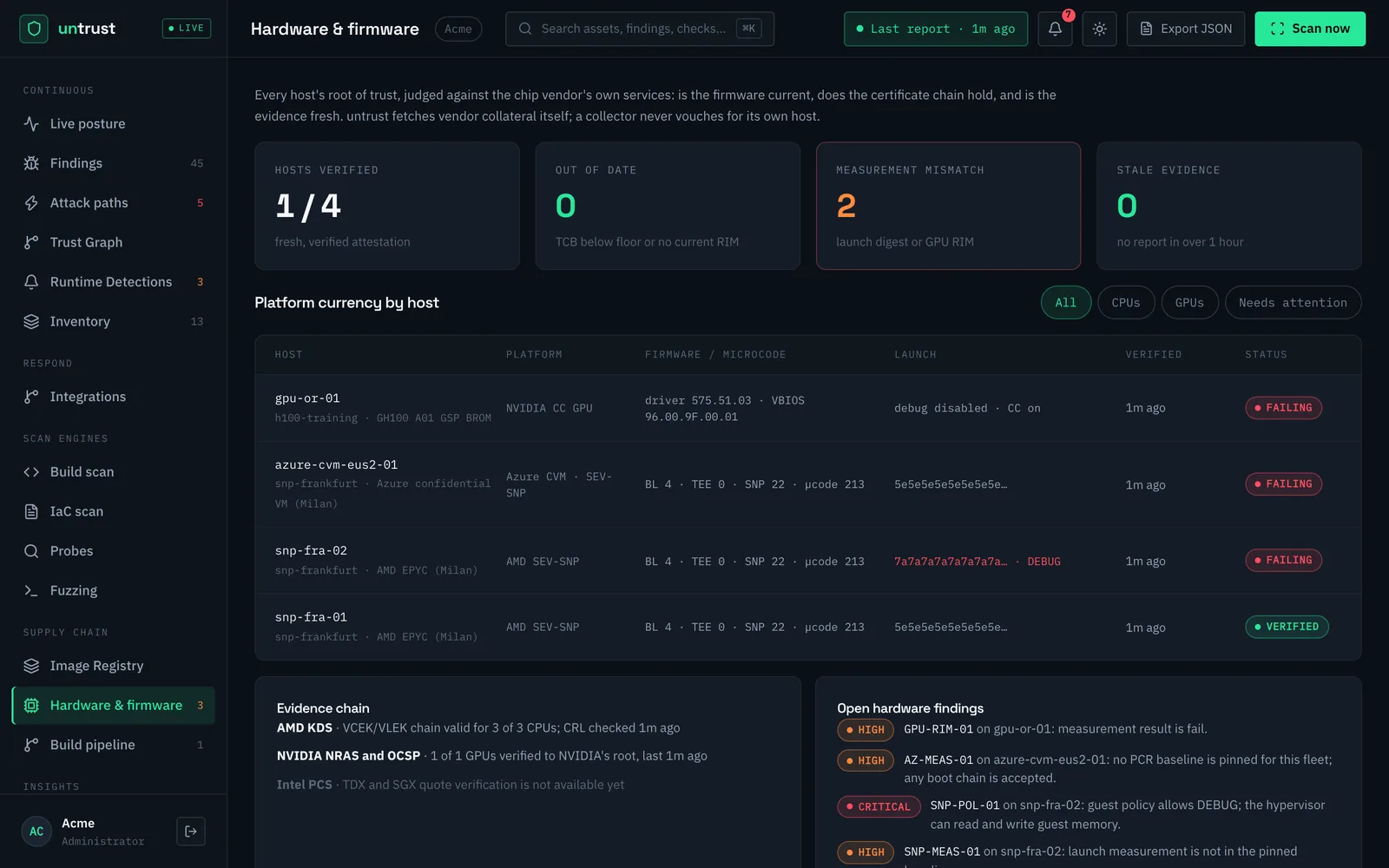Open Build pipeline page
1389x868 pixels.
coord(113,745)
